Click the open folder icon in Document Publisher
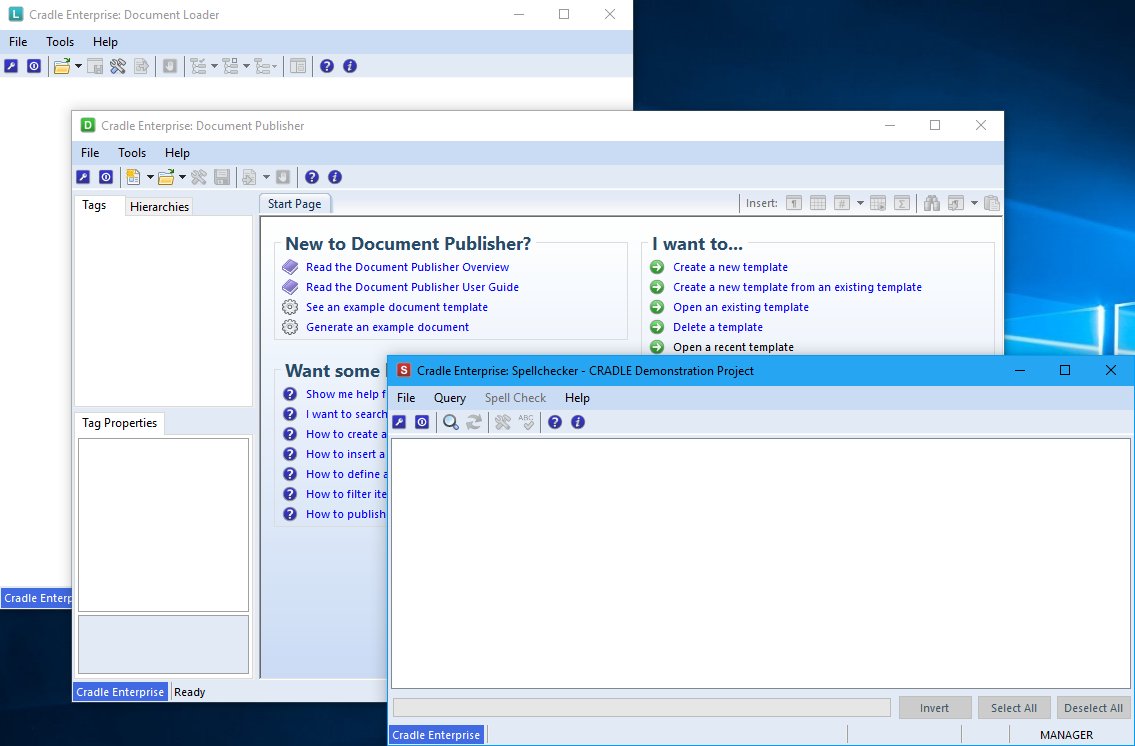1135x746 pixels. [166, 177]
